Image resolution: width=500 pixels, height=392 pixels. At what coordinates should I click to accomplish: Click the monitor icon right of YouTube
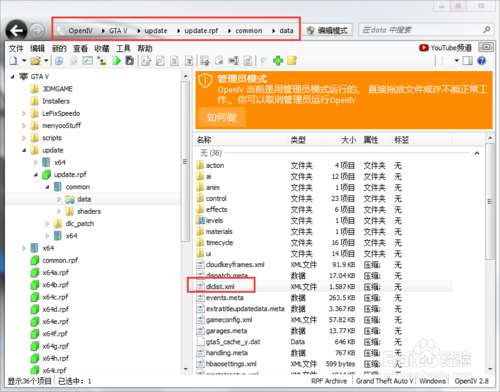pyautogui.click(x=486, y=47)
